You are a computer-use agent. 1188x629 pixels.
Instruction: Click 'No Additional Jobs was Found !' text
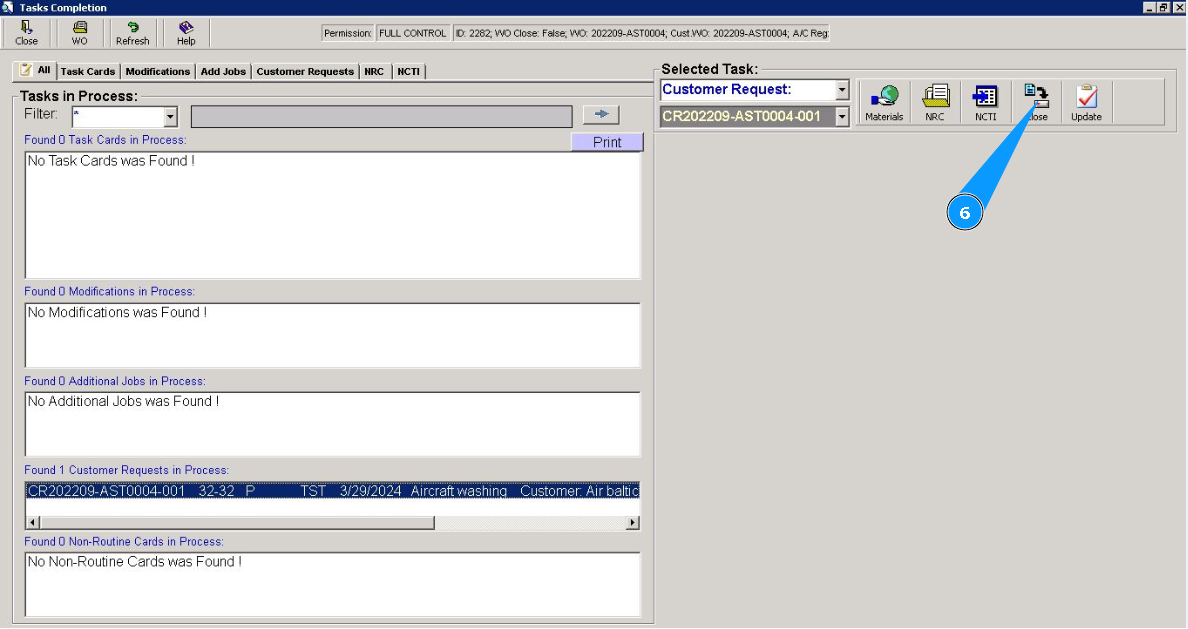(123, 402)
